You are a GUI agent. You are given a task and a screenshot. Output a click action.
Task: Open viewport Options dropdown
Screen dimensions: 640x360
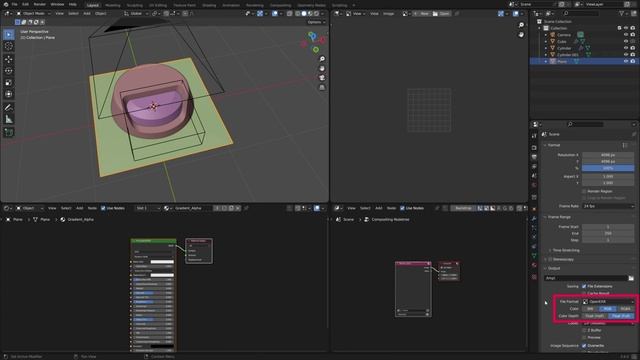[x=316, y=22]
